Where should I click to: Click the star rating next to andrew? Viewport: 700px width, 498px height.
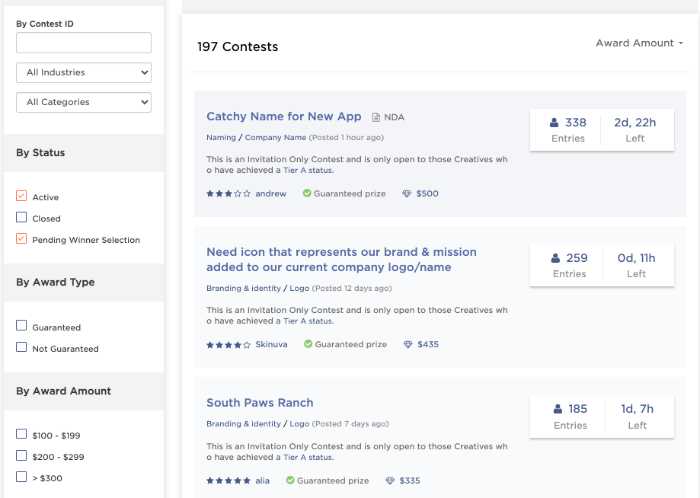228,194
